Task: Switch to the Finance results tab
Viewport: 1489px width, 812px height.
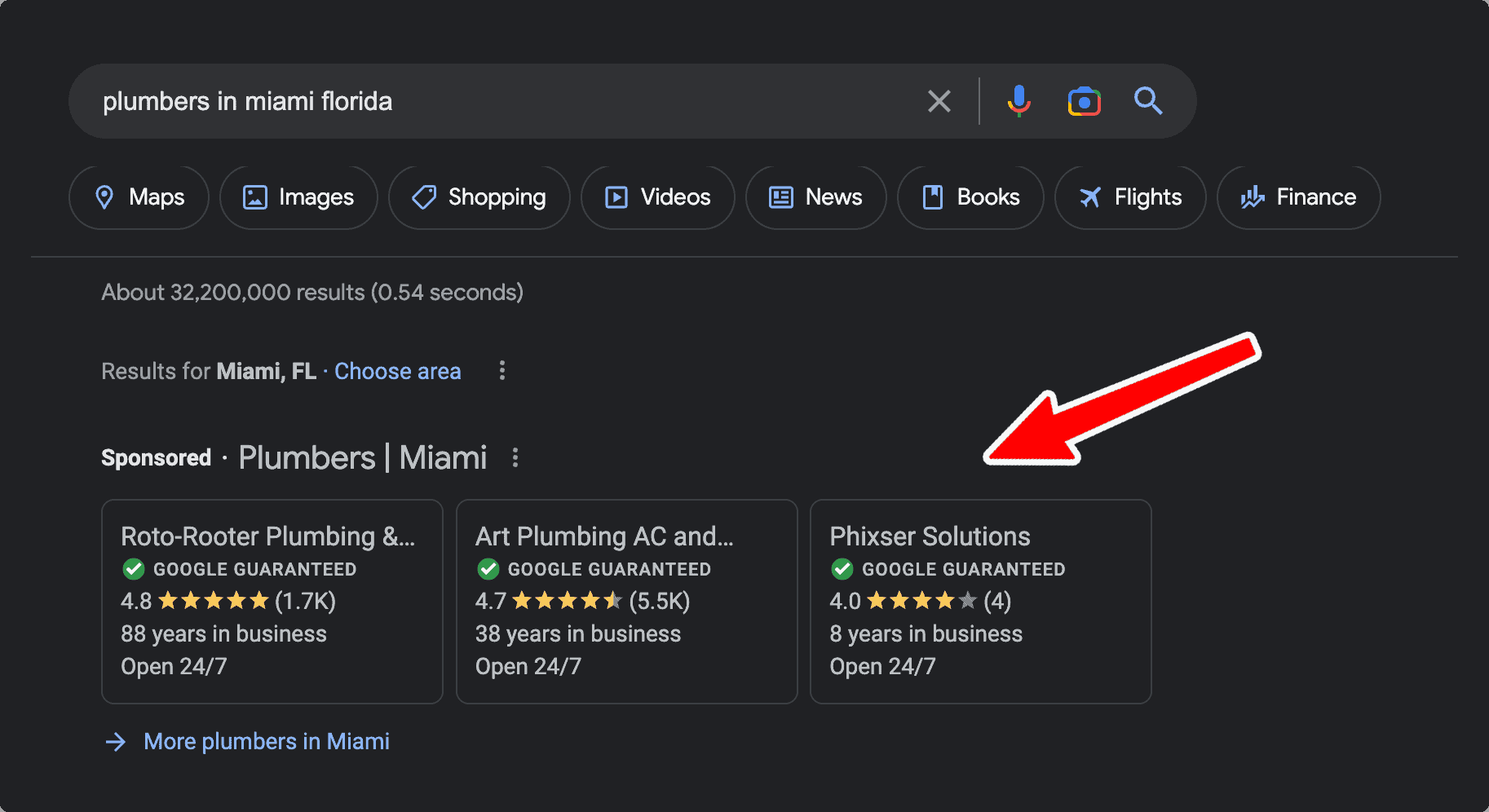Action: tap(1298, 197)
